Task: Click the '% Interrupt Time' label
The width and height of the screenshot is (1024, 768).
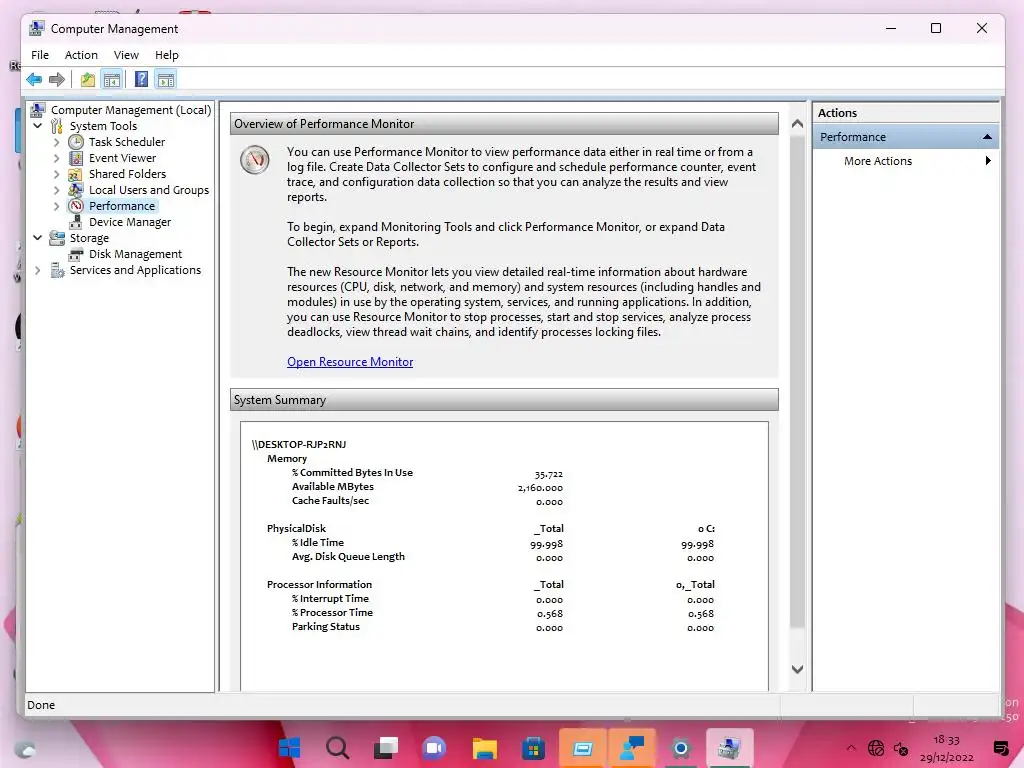Action: click(330, 598)
